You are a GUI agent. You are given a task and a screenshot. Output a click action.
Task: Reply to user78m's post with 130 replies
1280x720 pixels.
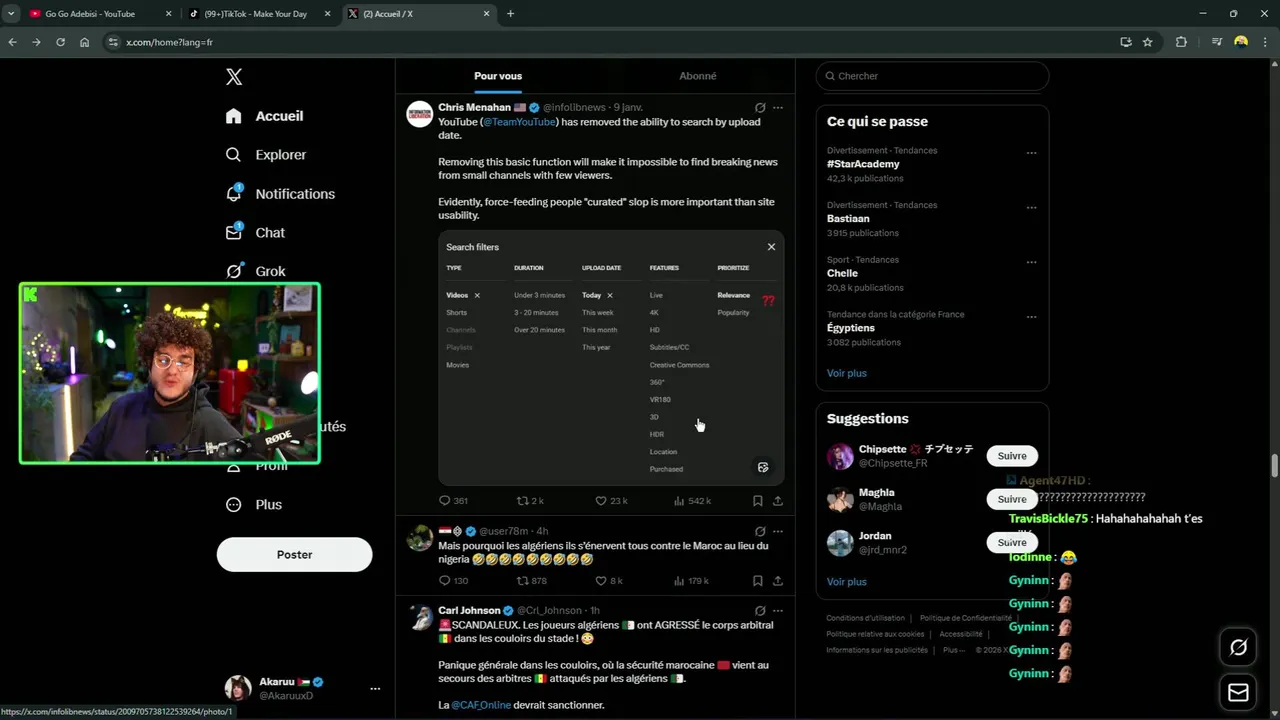click(445, 581)
